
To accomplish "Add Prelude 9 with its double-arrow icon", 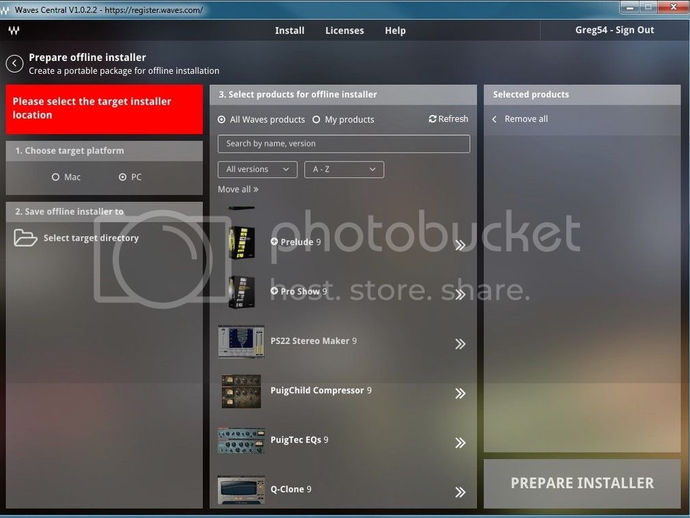I will (x=460, y=245).
